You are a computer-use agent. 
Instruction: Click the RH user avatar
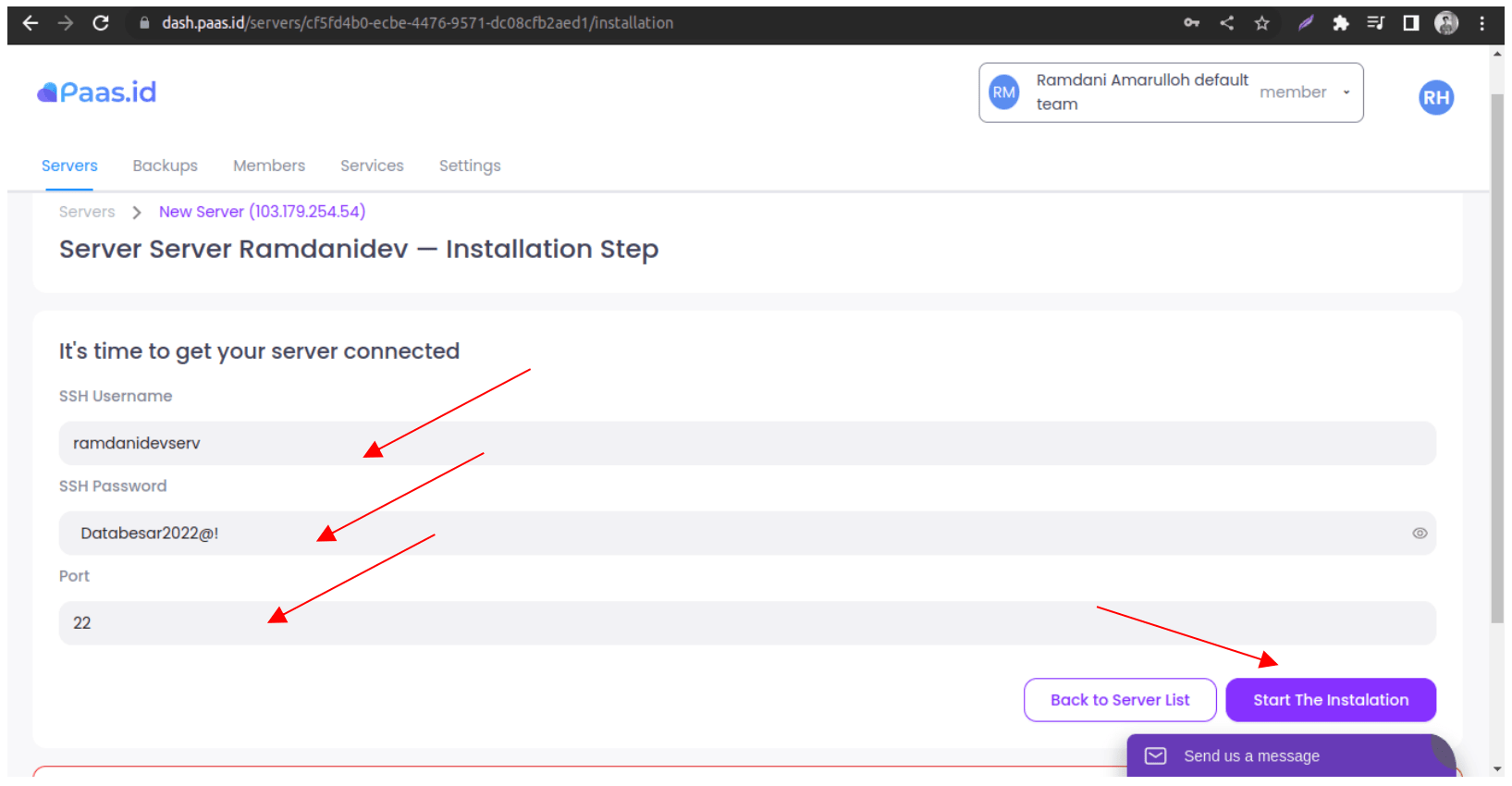click(x=1435, y=98)
